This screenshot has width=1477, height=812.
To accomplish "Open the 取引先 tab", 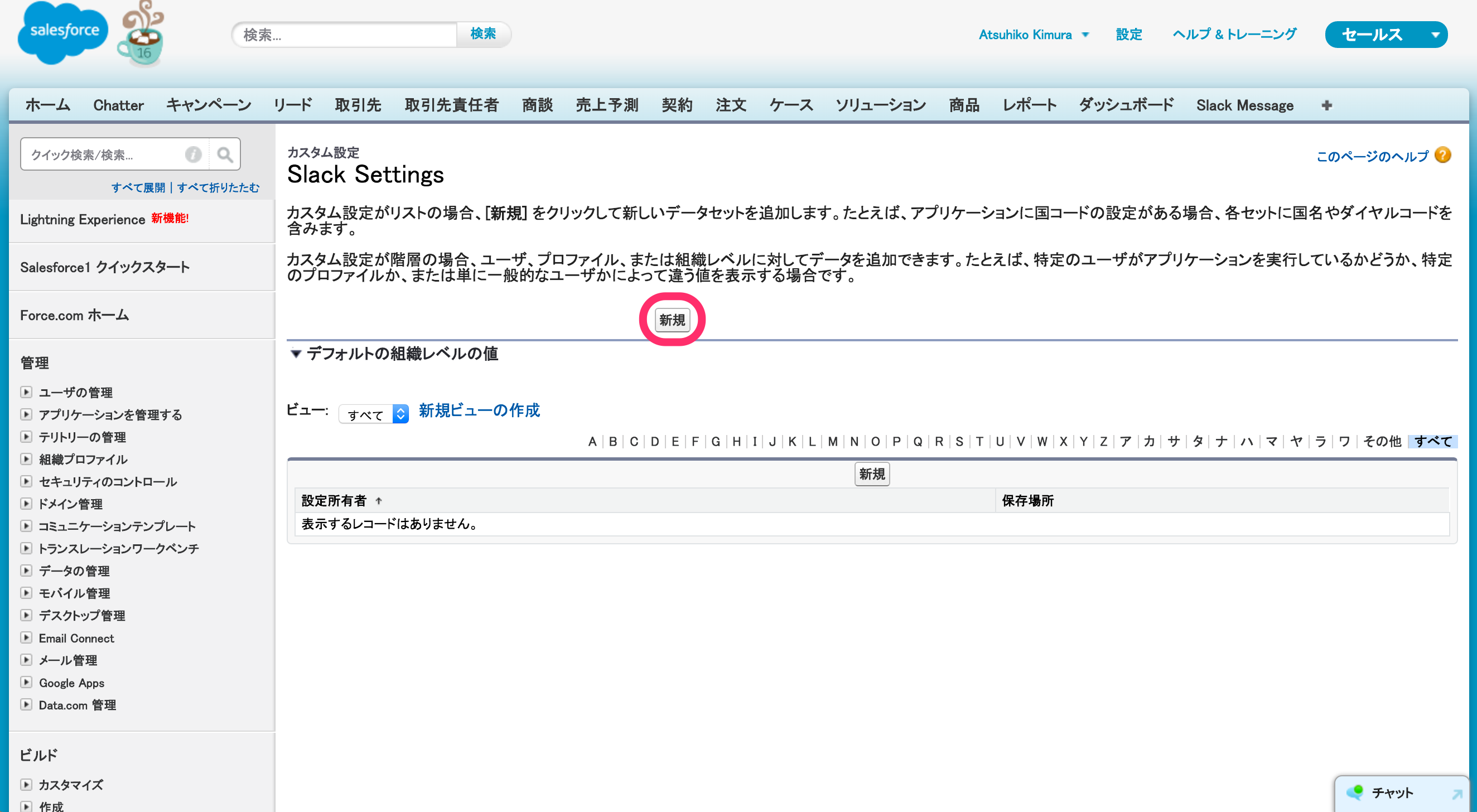I will pyautogui.click(x=358, y=105).
